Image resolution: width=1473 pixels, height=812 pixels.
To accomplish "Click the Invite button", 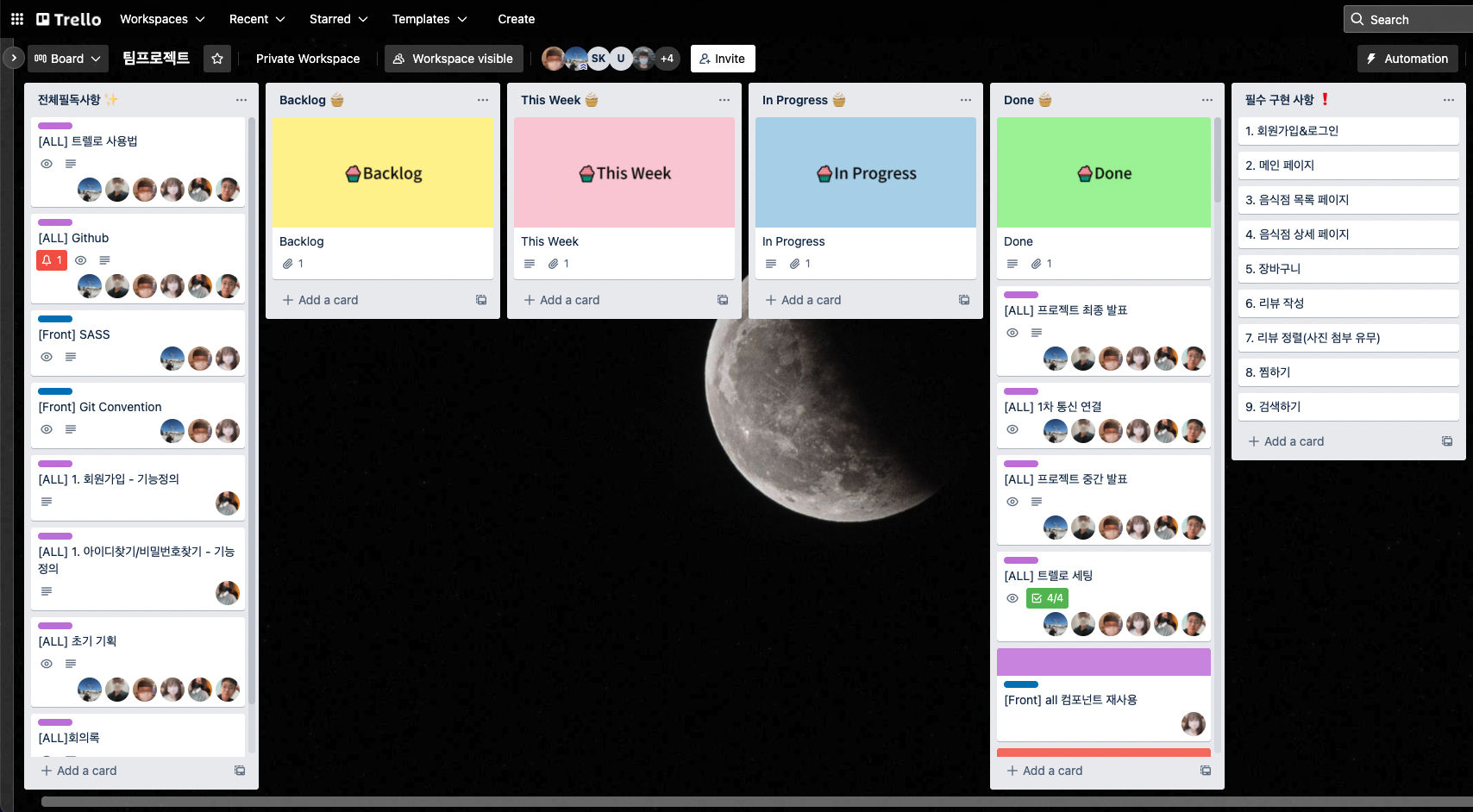I will pyautogui.click(x=723, y=58).
